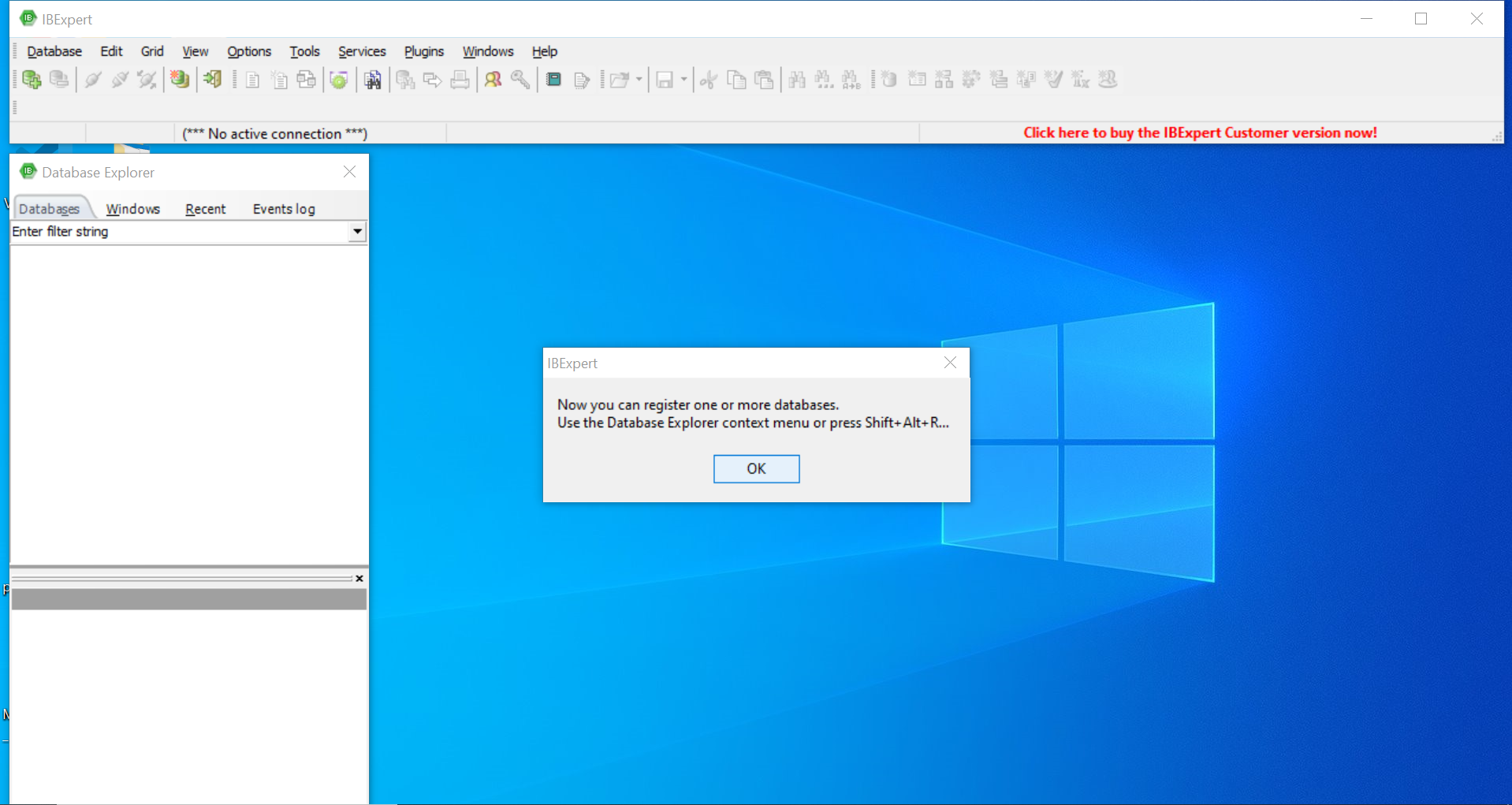Expand the filter string dropdown arrow
Viewport: 1512px width, 805px height.
pos(358,232)
